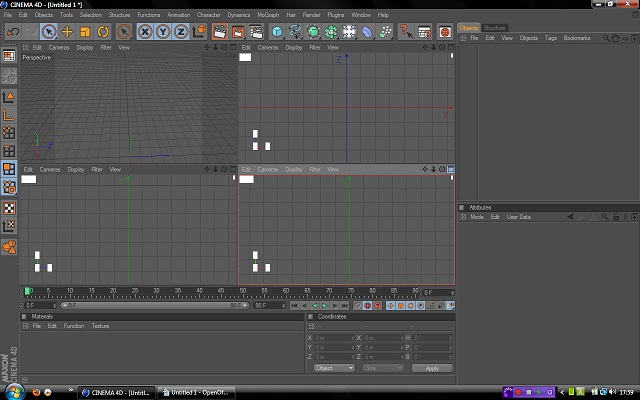Open the Windows Start button
The width and height of the screenshot is (640, 400).
coord(14,392)
